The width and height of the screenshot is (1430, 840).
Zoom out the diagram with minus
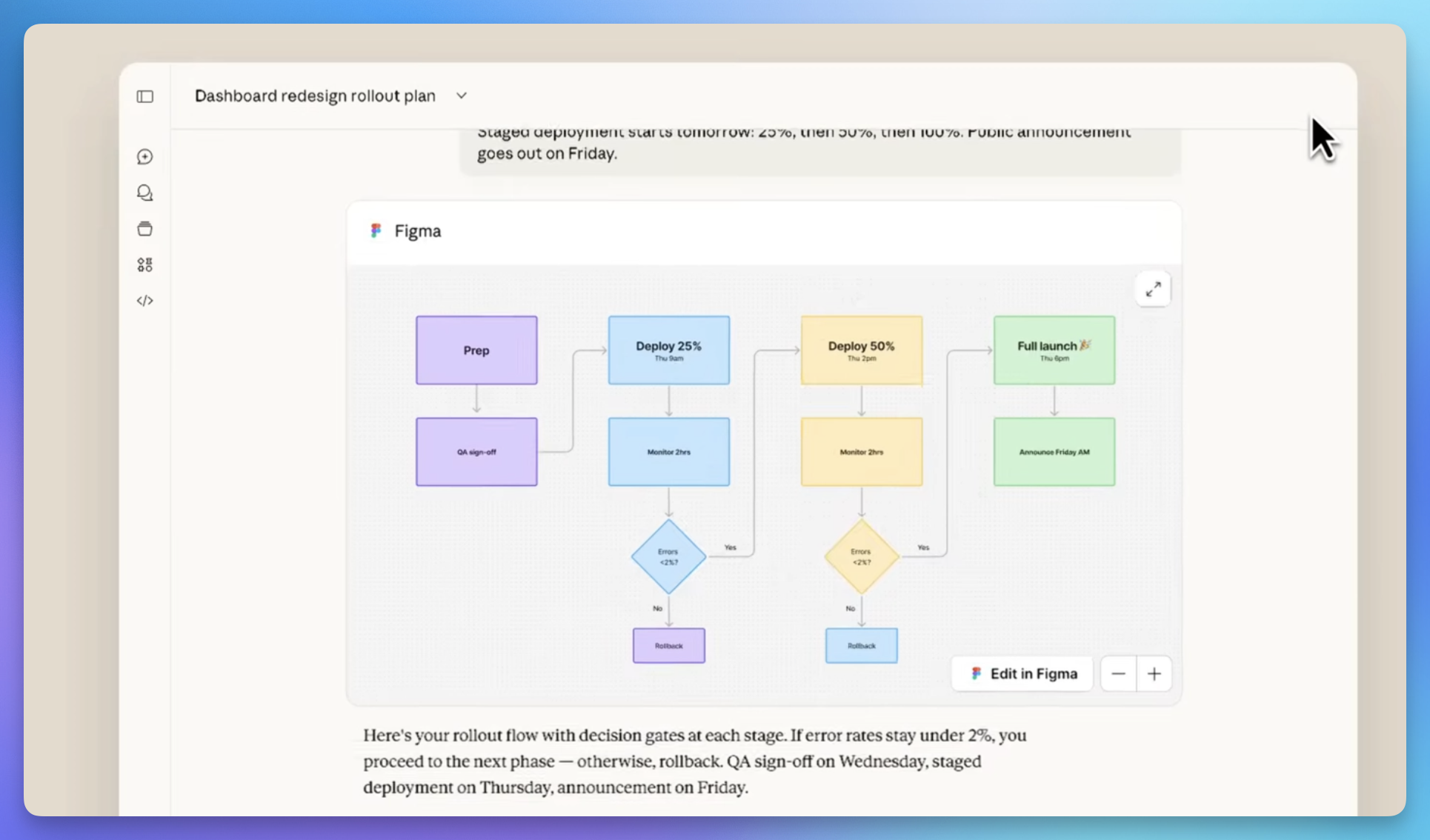pyautogui.click(x=1118, y=673)
